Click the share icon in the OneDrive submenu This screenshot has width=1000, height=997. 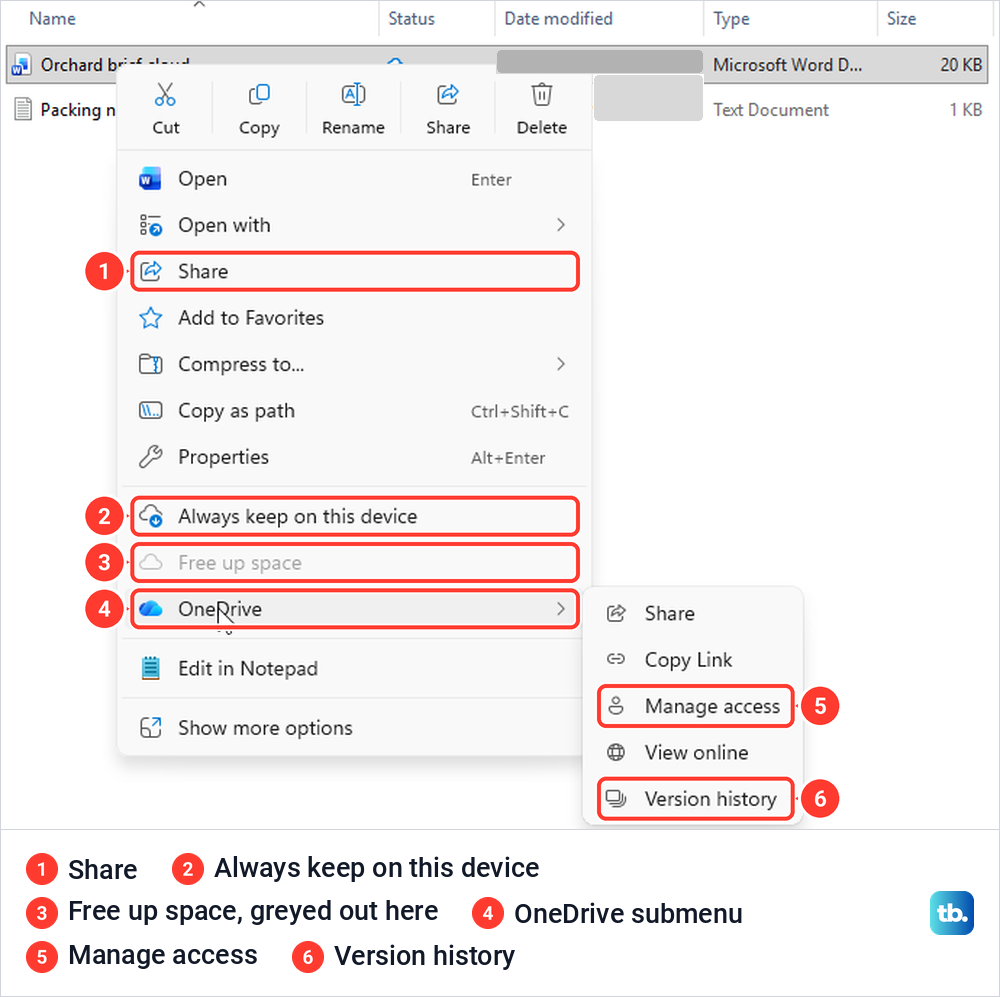tap(615, 613)
